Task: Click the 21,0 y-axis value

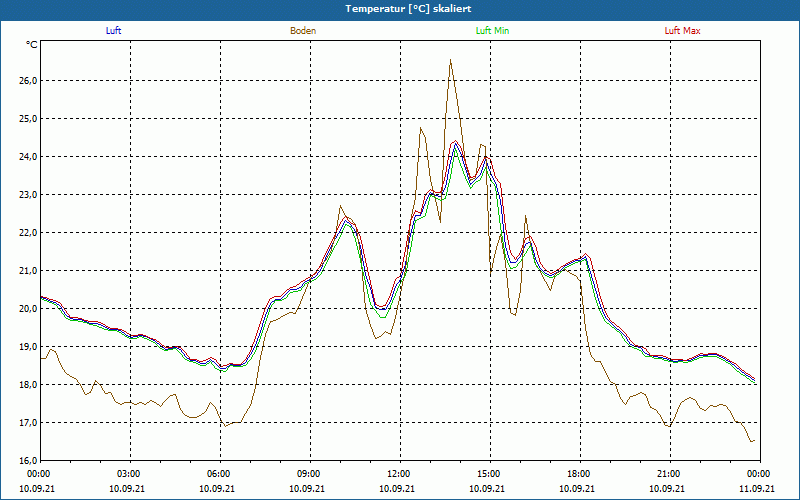Action: [28, 270]
